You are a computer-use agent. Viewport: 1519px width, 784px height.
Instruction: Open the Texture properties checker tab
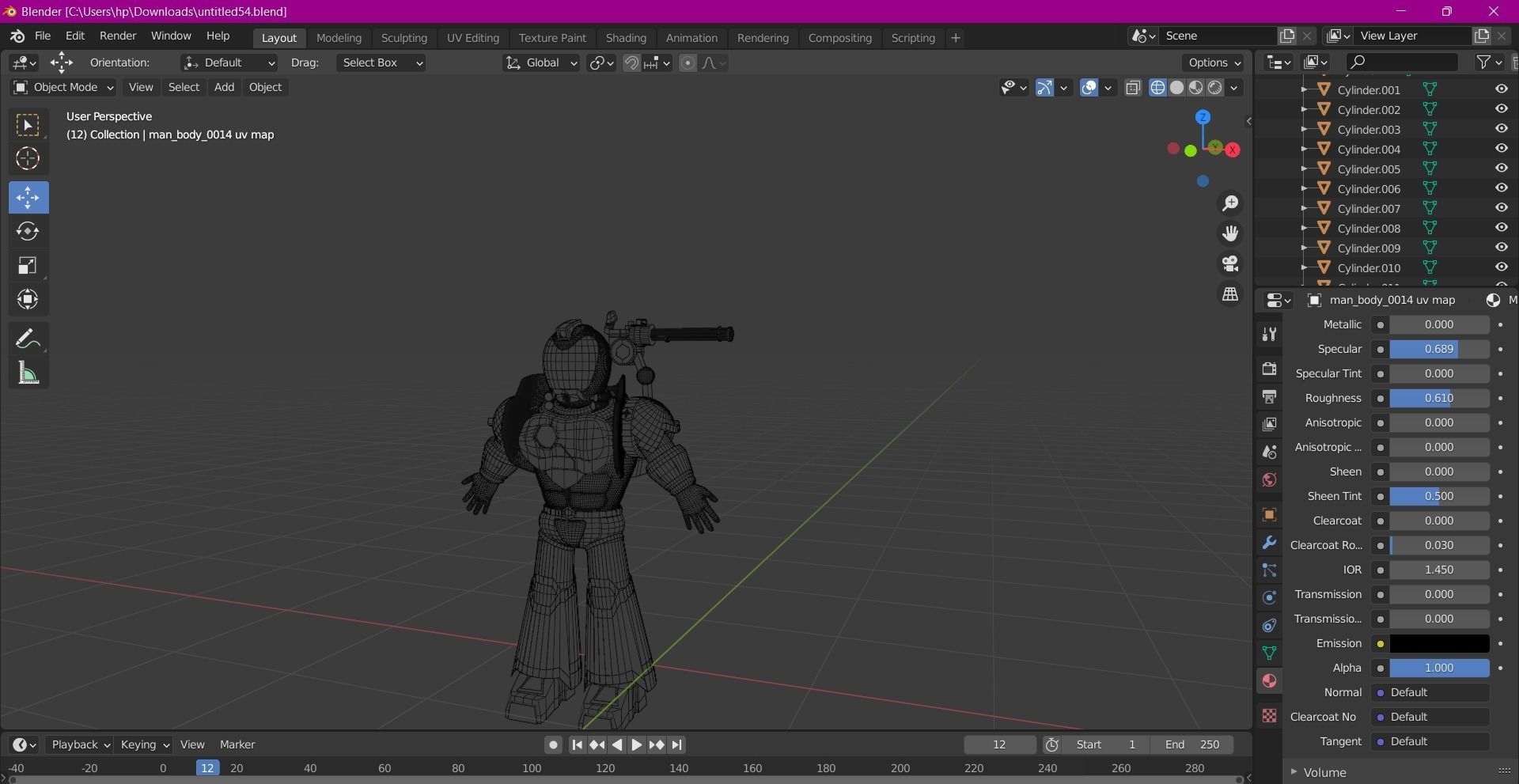pyautogui.click(x=1269, y=715)
